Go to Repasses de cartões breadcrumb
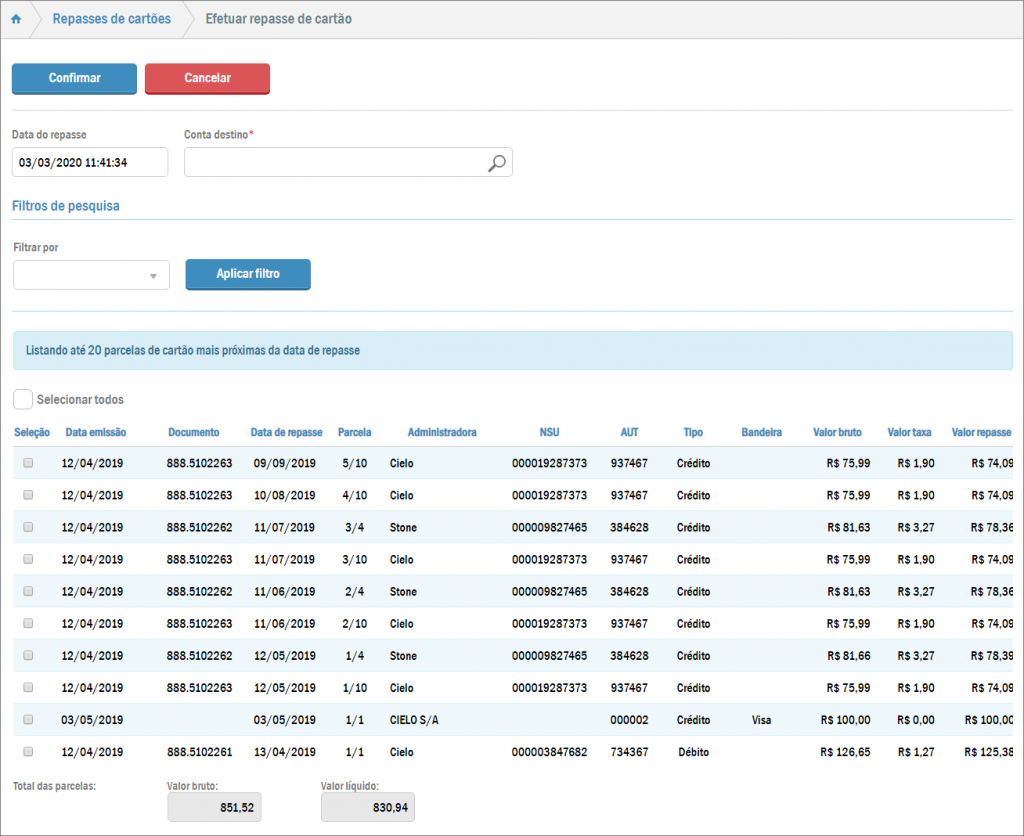Screen dimensions: 1024x836 tap(111, 19)
